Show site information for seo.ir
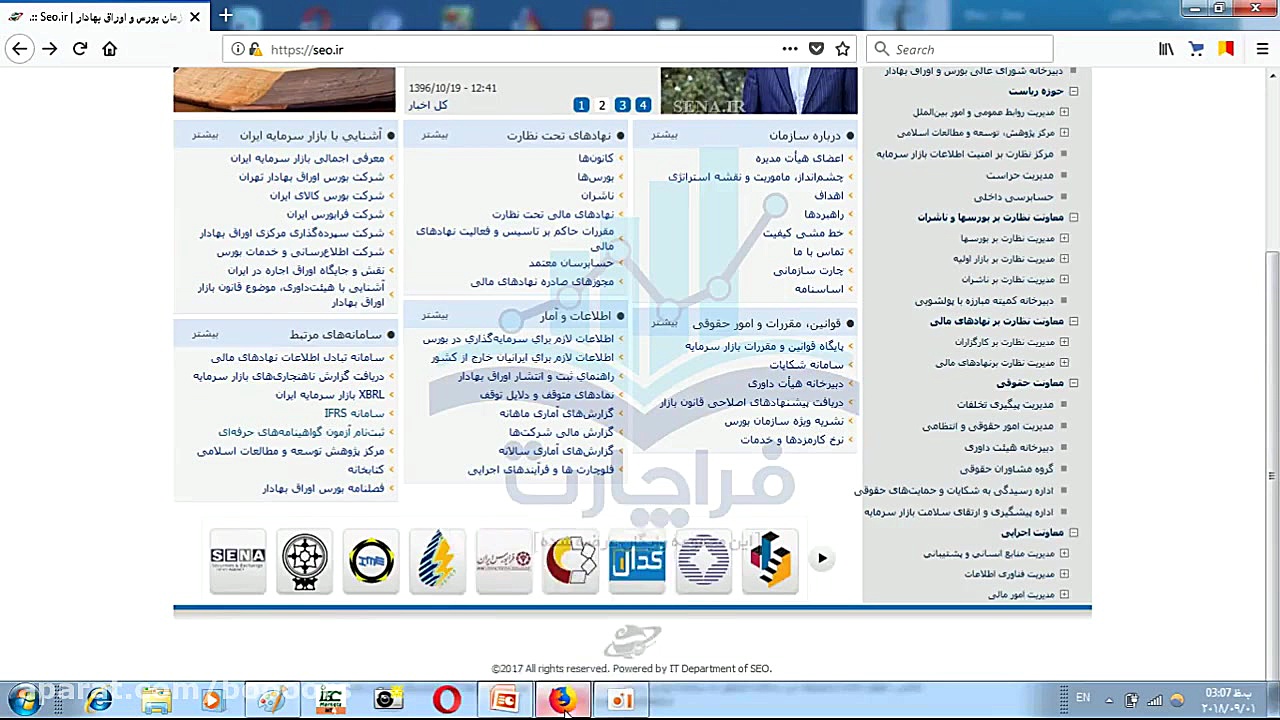 tap(238, 49)
